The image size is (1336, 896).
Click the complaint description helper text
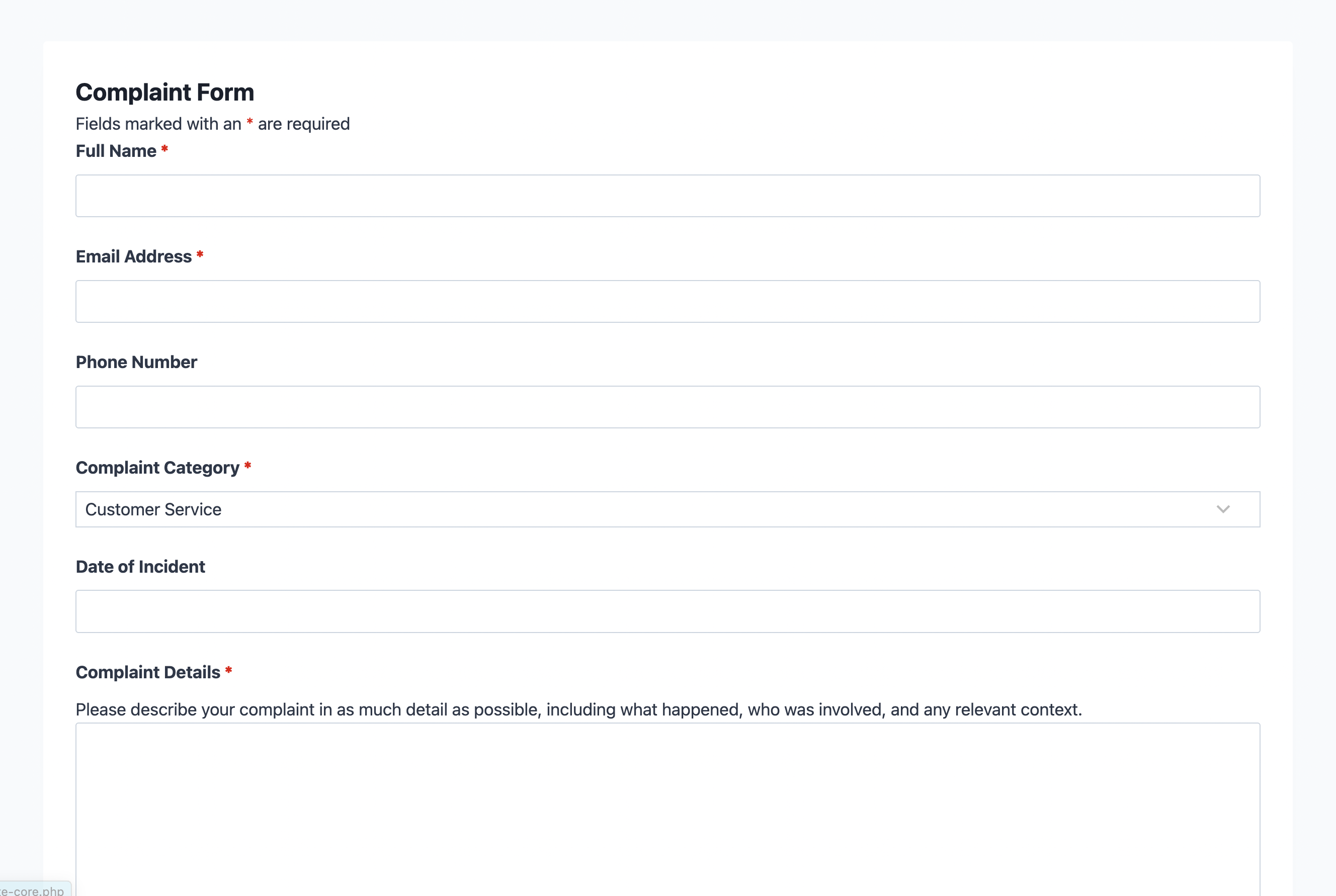pyautogui.click(x=578, y=710)
